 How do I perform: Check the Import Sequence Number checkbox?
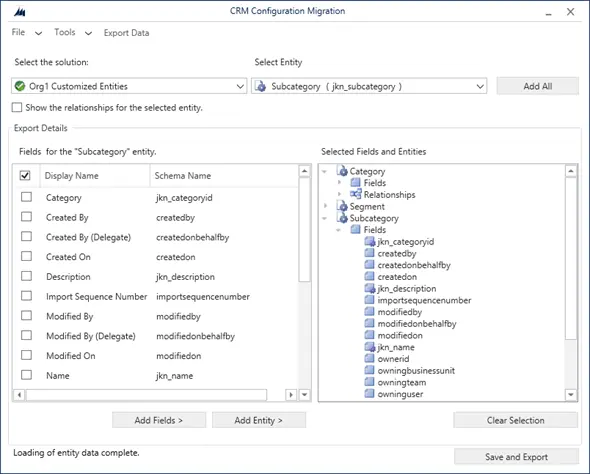click(26, 296)
